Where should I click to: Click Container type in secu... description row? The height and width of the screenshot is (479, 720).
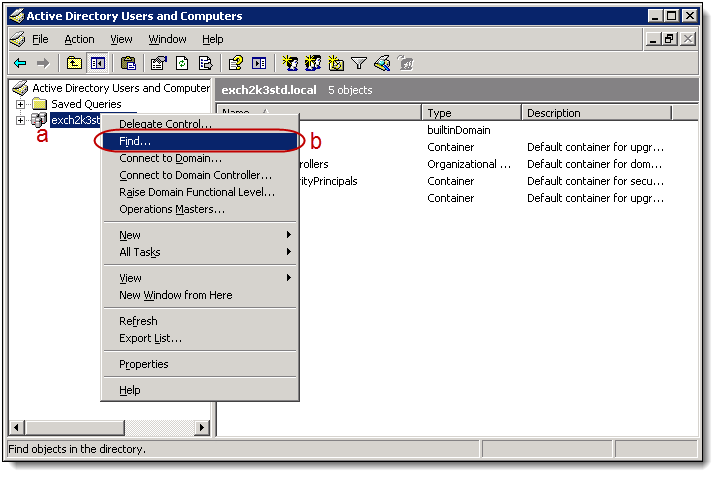pyautogui.click(x=450, y=181)
